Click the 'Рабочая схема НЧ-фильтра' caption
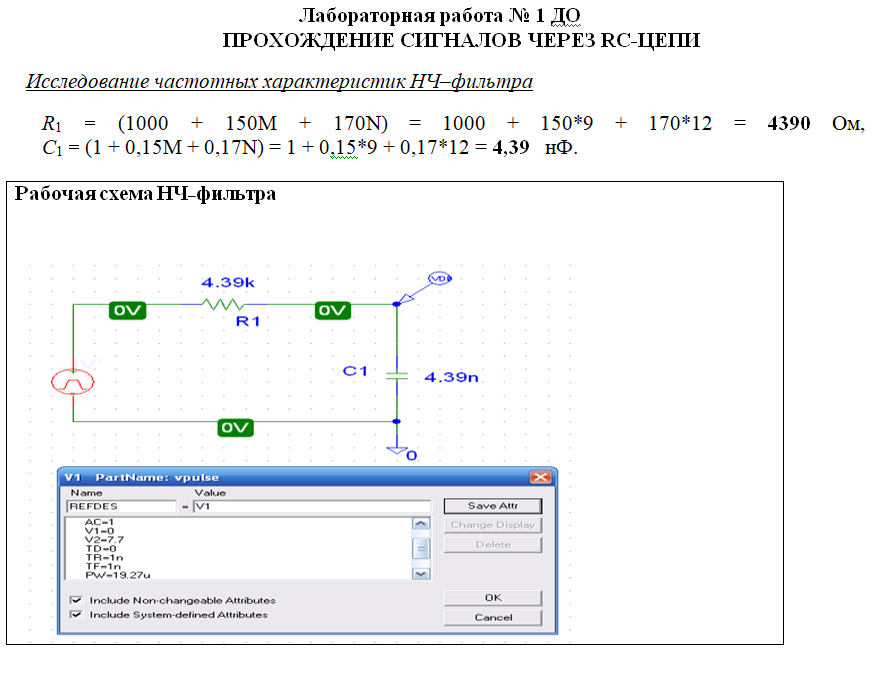 pos(145,194)
